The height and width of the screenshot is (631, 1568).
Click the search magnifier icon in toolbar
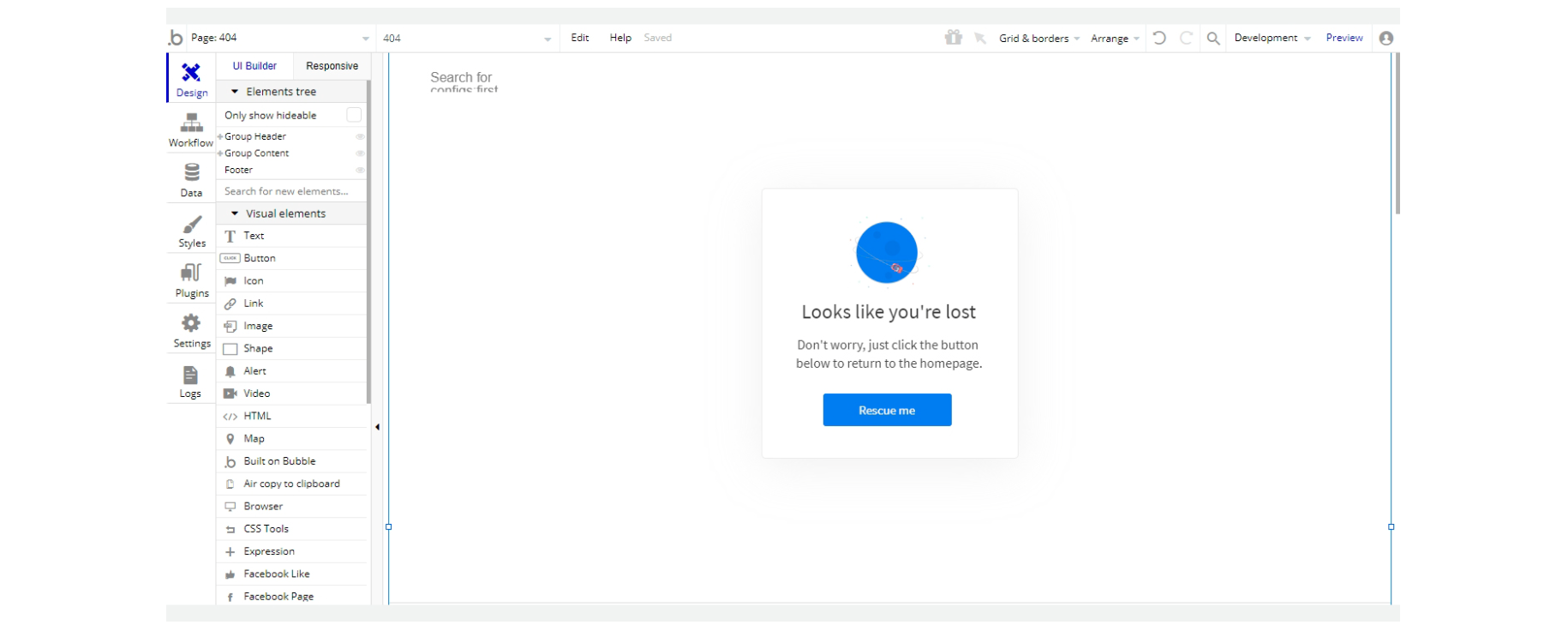tap(1213, 38)
